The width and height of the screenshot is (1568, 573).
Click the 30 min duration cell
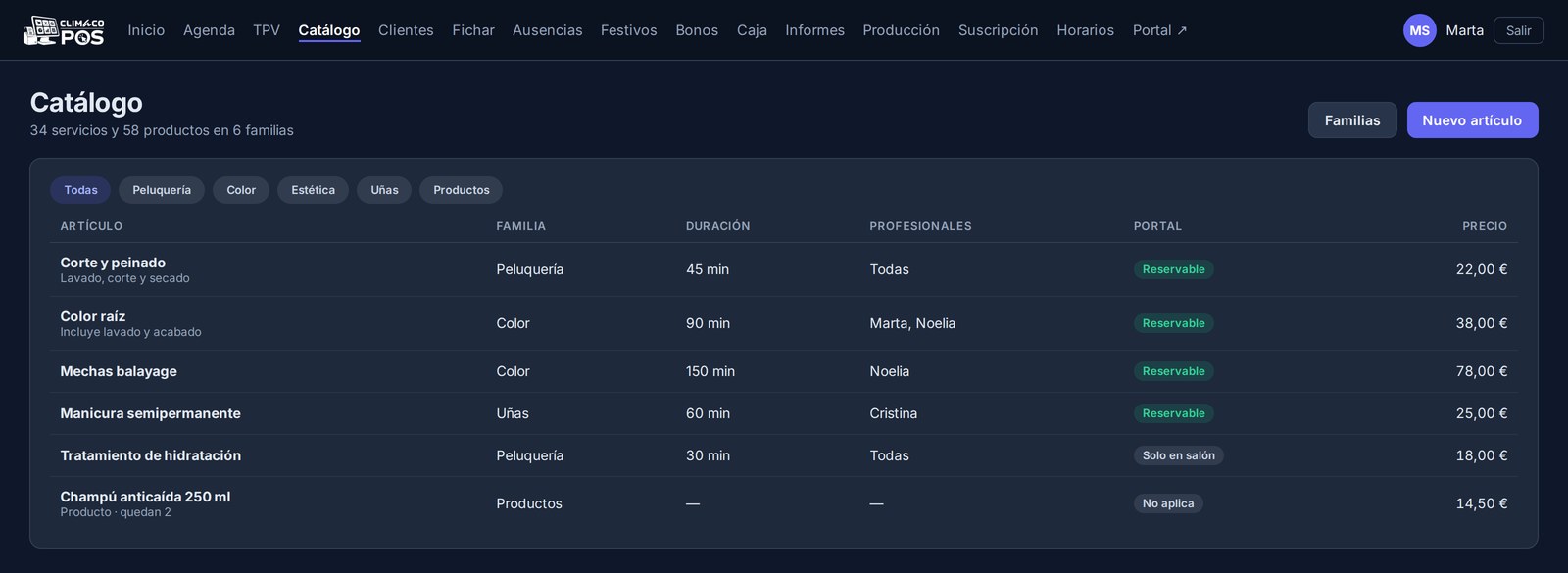tap(708, 455)
